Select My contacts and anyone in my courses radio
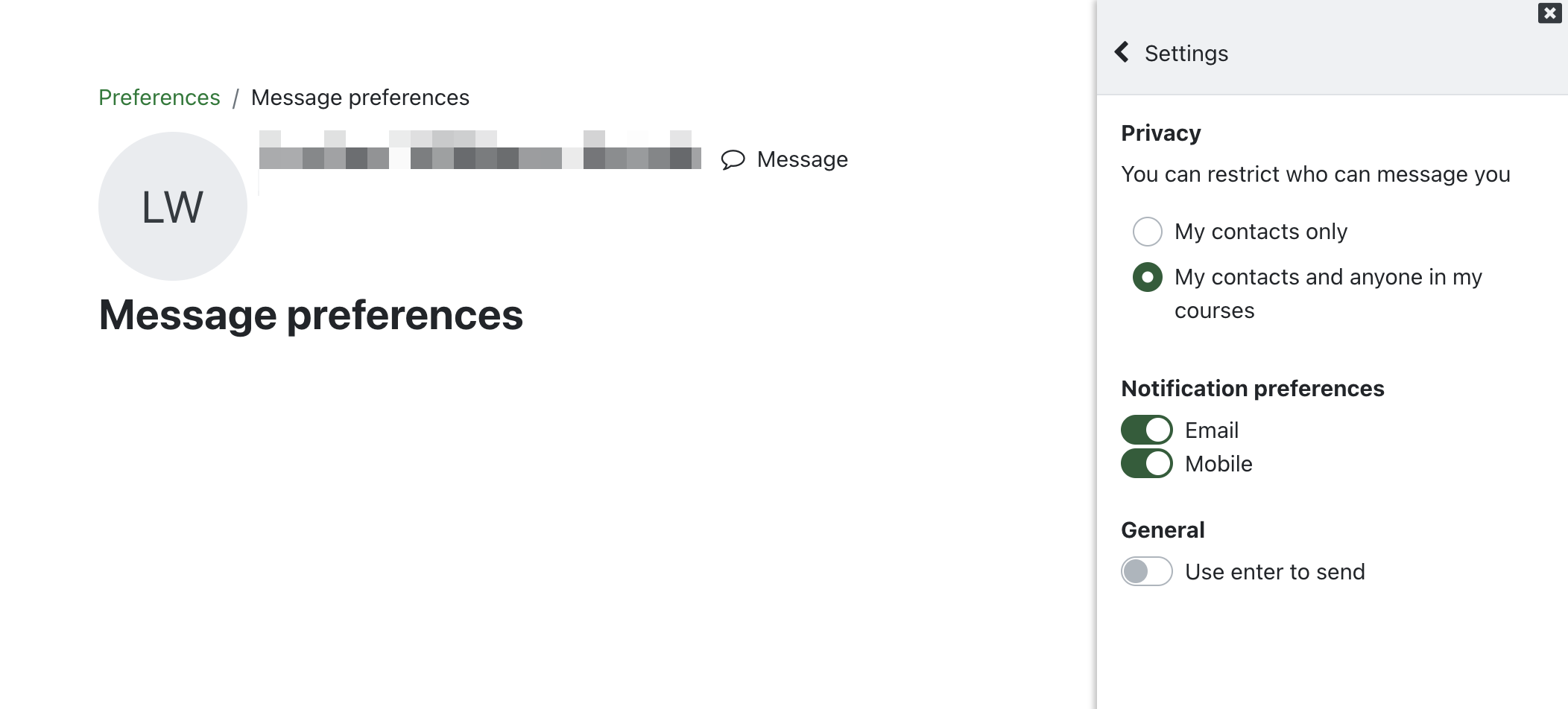 click(x=1148, y=277)
